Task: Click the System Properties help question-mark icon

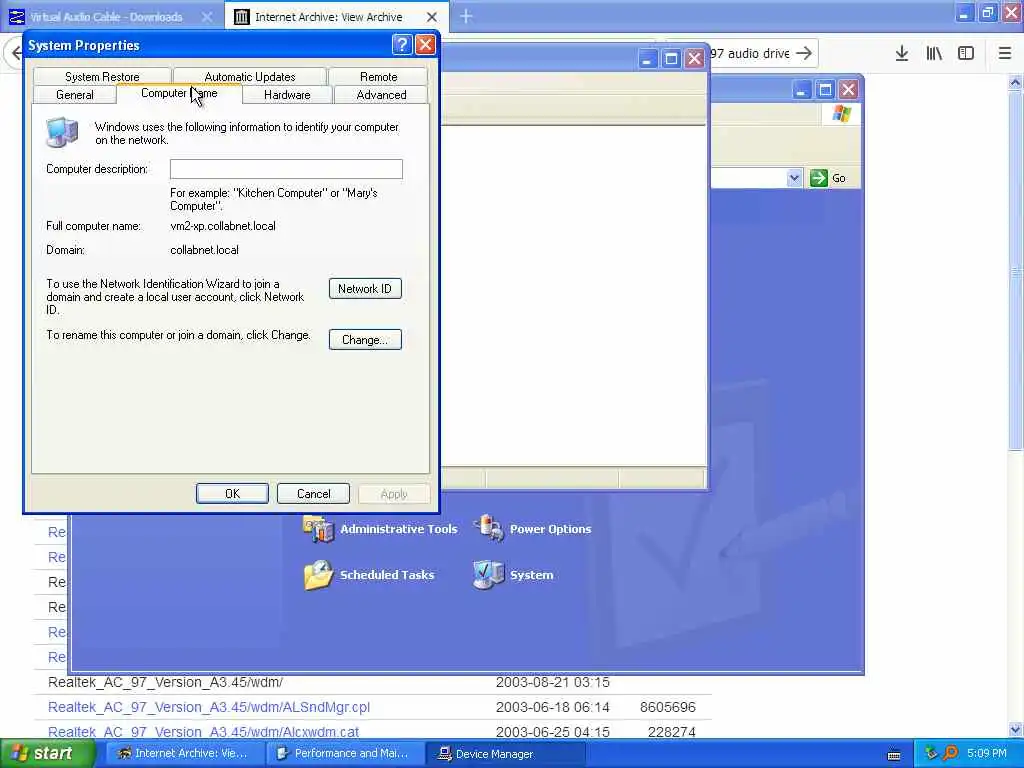Action: click(402, 44)
